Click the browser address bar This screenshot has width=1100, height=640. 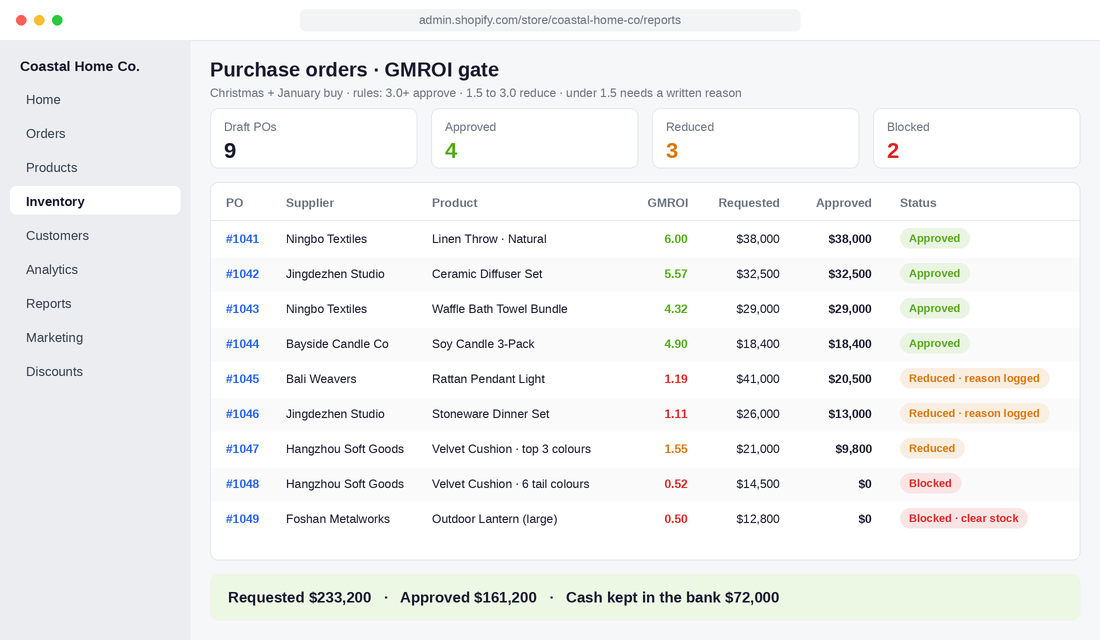pyautogui.click(x=550, y=20)
